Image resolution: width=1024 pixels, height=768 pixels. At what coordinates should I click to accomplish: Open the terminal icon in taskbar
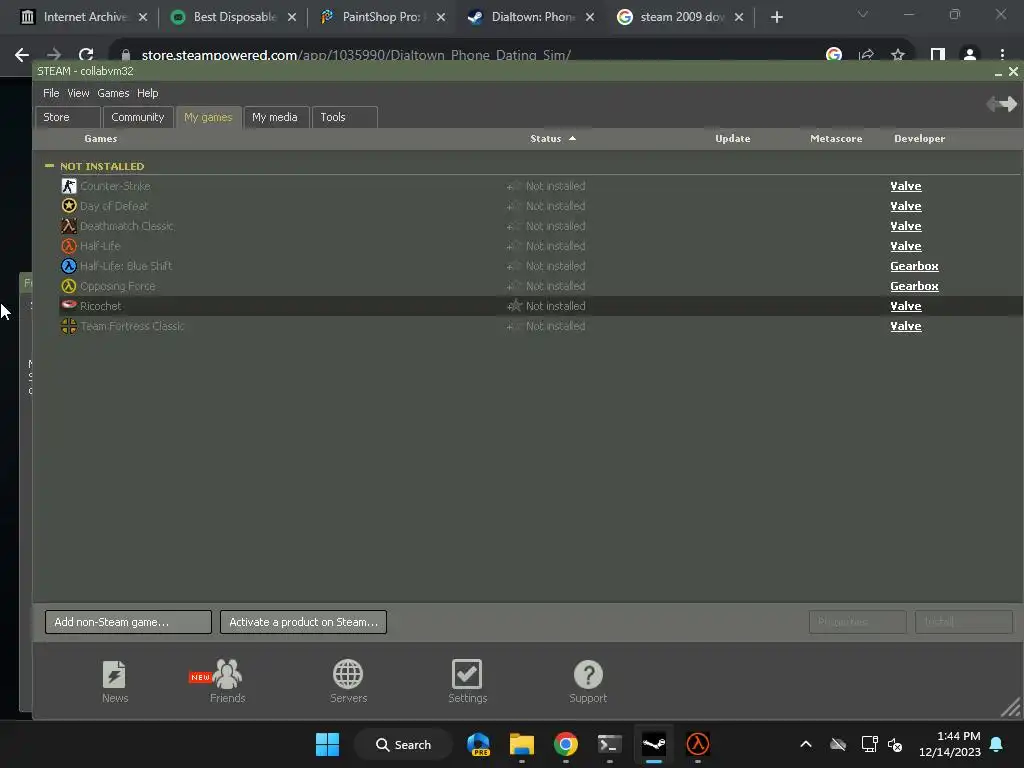[609, 744]
